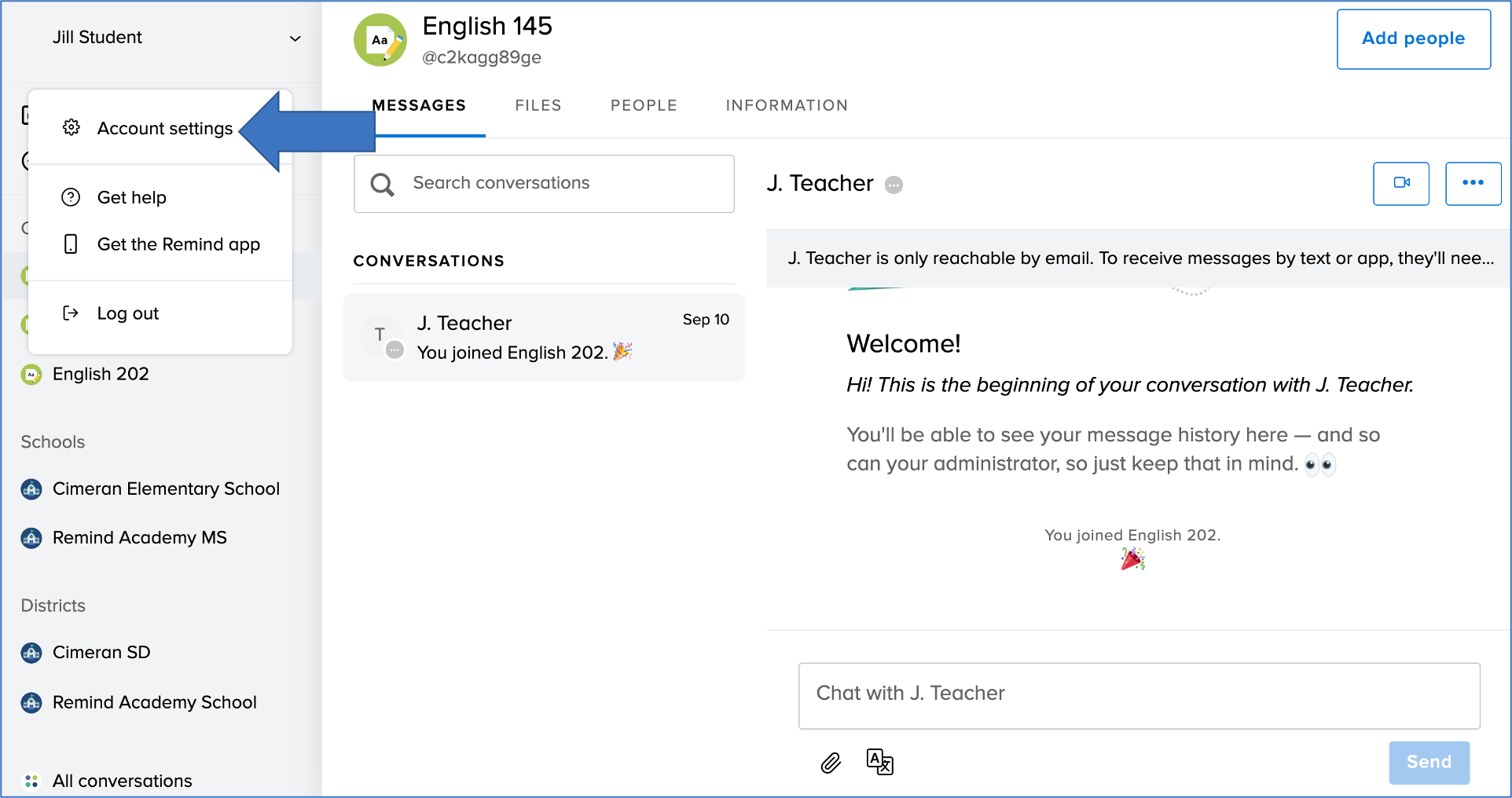Click the Chat with J. Teacher field
The height and width of the screenshot is (798, 1512).
click(x=1139, y=695)
